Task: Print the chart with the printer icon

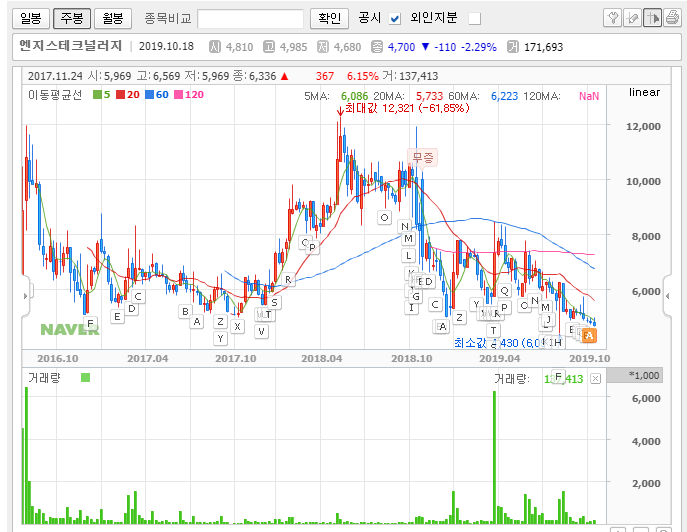Action: pos(672,18)
